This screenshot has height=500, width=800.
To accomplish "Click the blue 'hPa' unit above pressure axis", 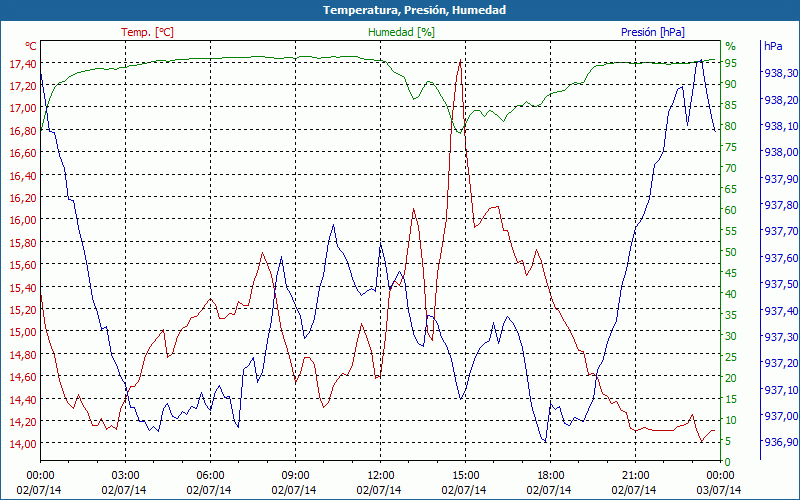I will [773, 45].
